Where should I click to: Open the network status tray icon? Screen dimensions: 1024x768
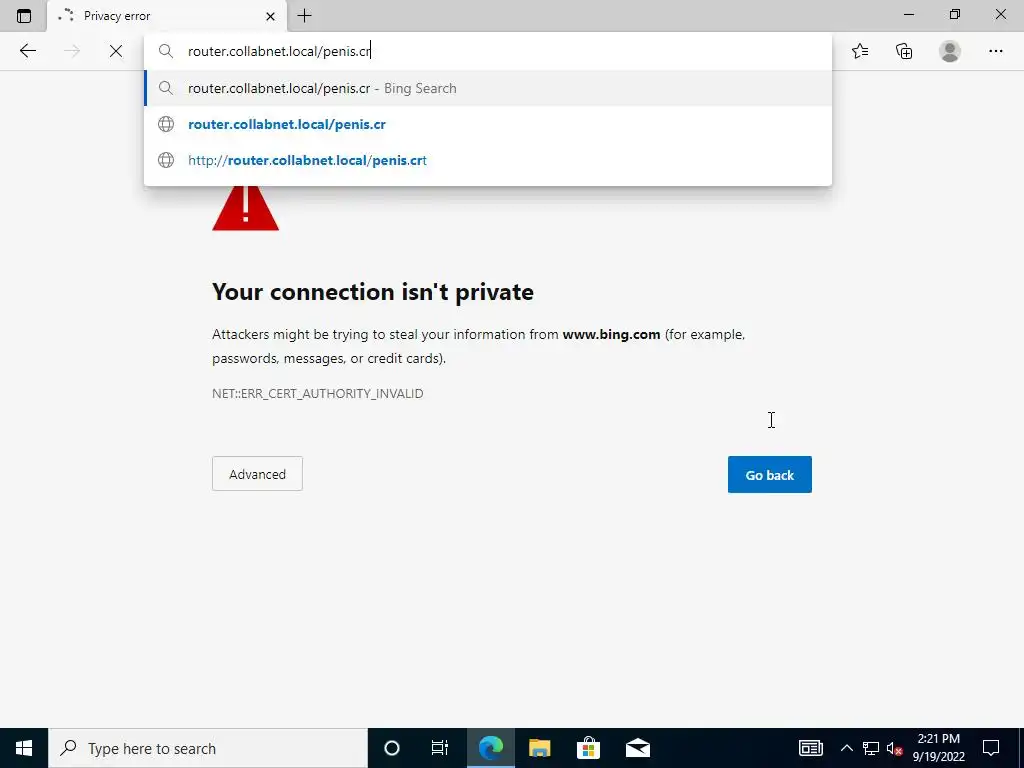871,748
